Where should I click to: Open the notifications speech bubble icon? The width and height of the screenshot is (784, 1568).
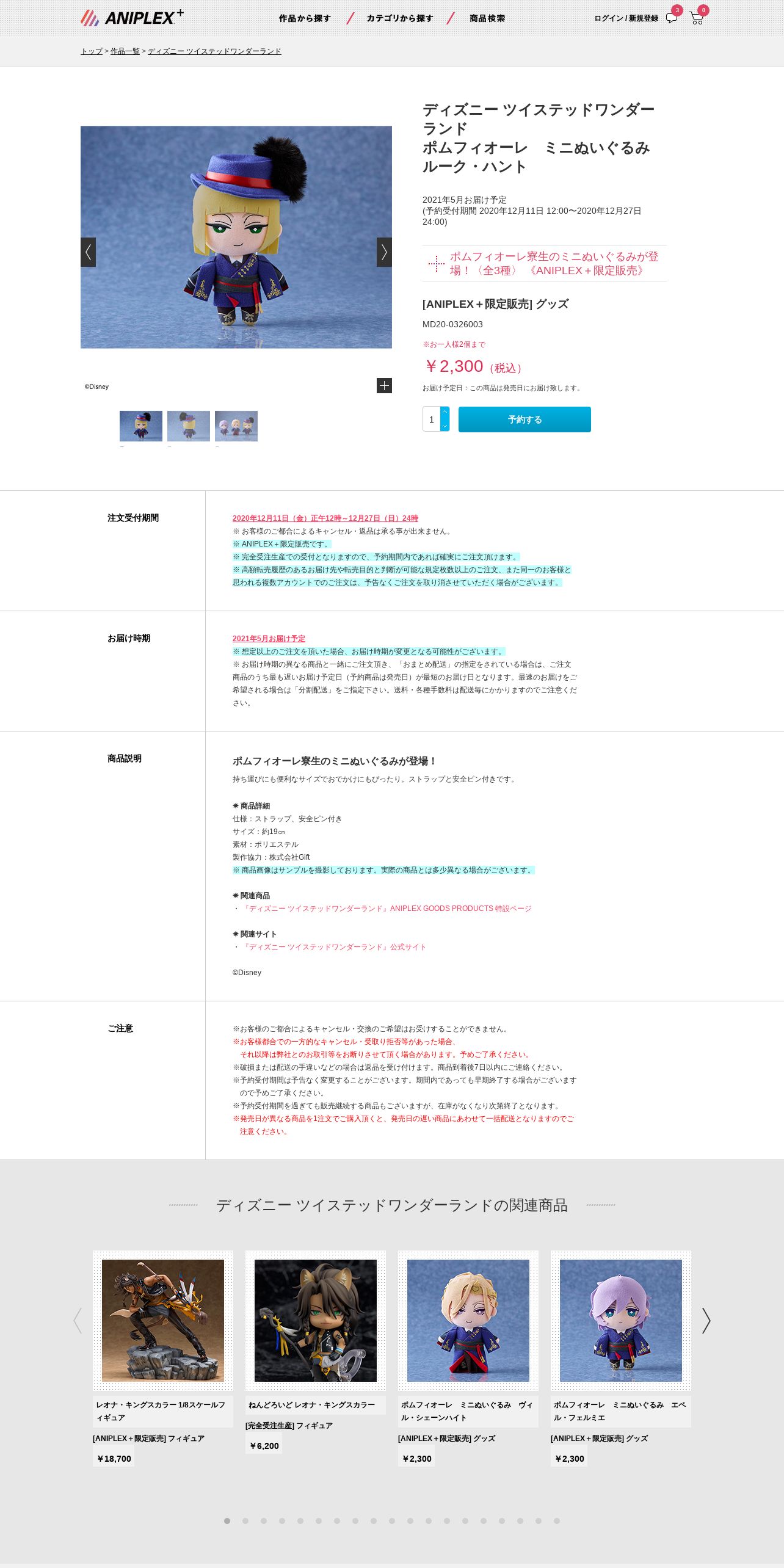coord(672,18)
